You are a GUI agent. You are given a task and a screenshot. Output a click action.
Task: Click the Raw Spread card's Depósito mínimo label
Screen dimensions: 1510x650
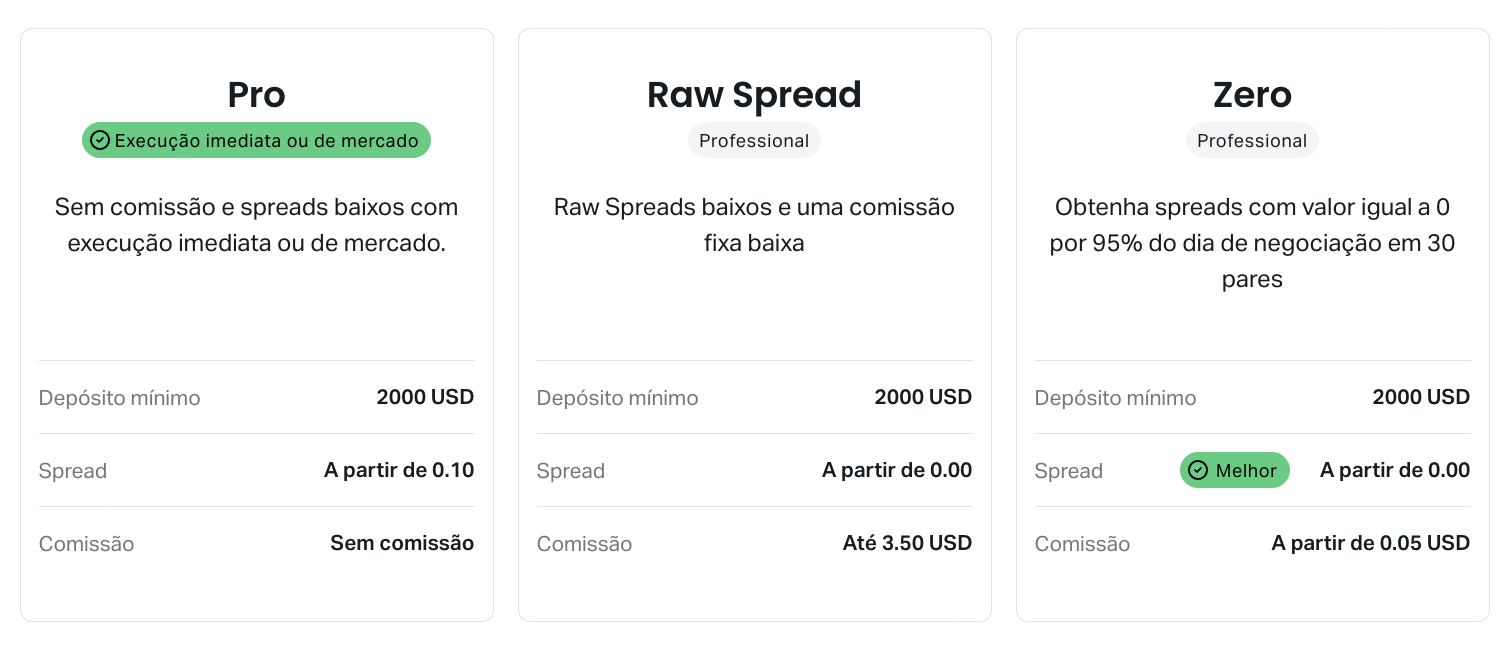(617, 398)
